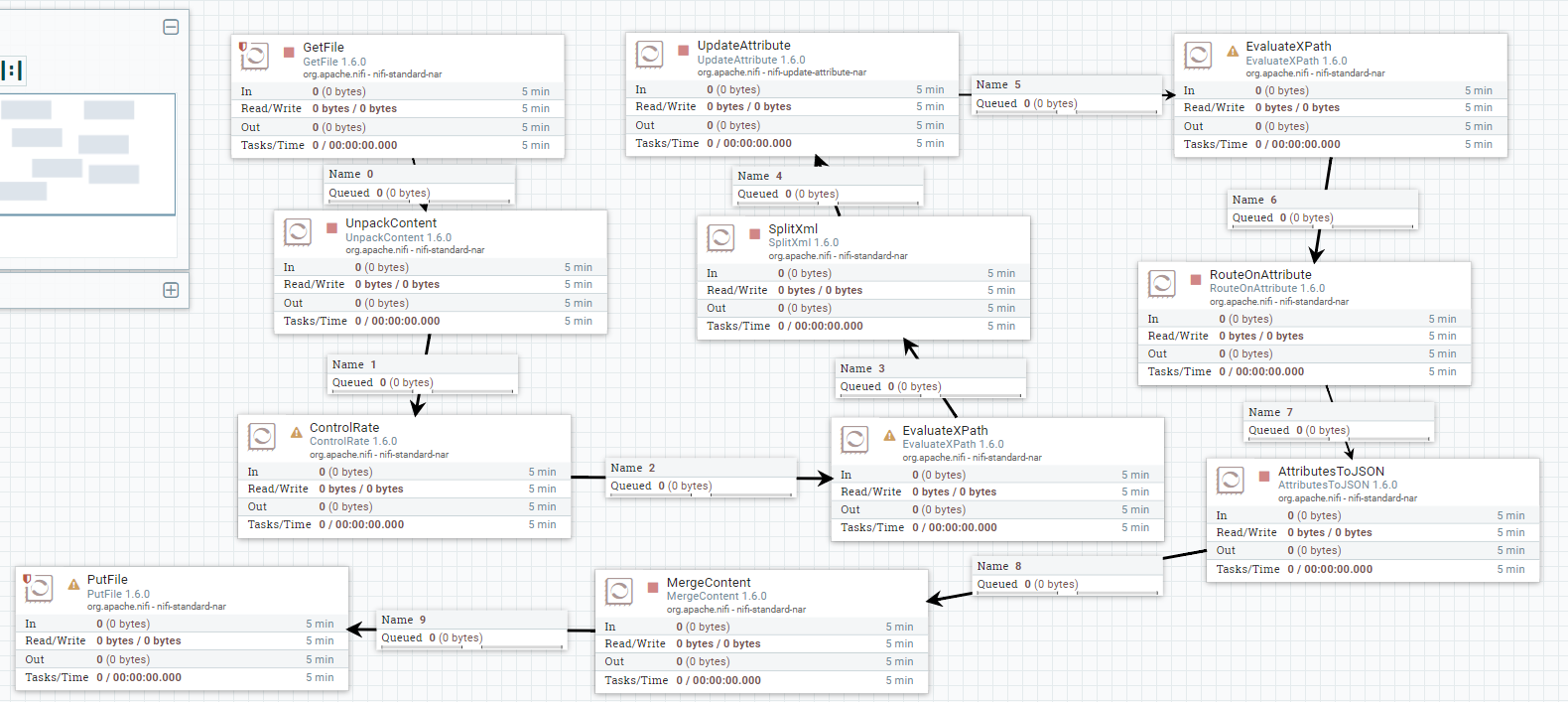This screenshot has width=1568, height=702.
Task: Click the actual-size icon in Navigate panel
Action: pos(12,70)
